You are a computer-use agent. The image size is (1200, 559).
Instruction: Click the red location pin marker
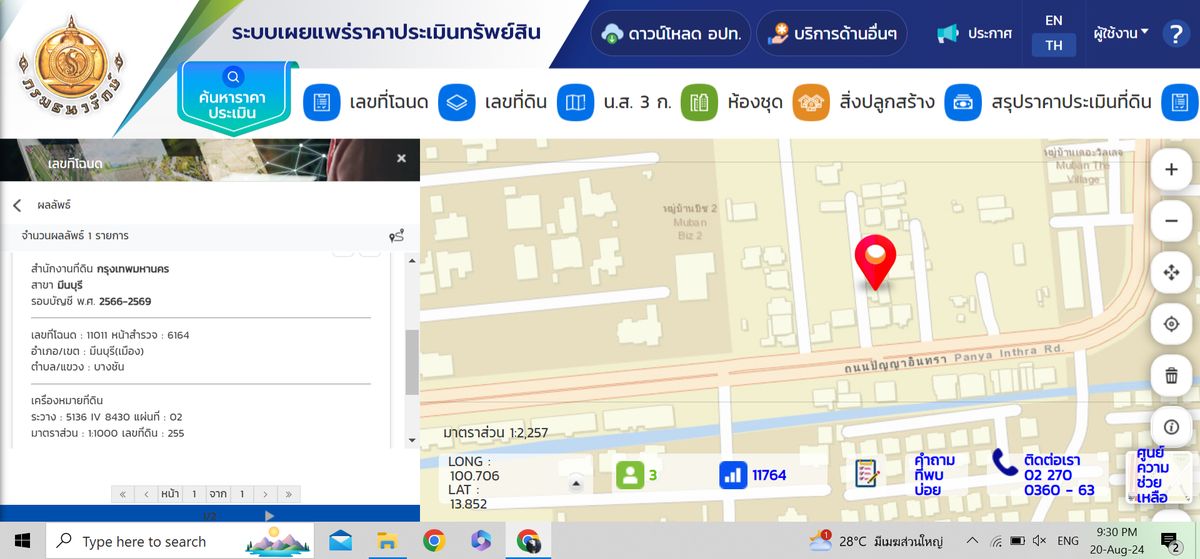pos(875,262)
